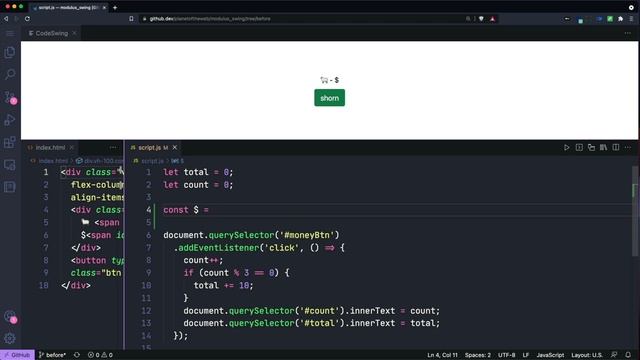Viewport: 640px width, 360px height.
Task: Close the index.html tab
Action: pos(72,147)
